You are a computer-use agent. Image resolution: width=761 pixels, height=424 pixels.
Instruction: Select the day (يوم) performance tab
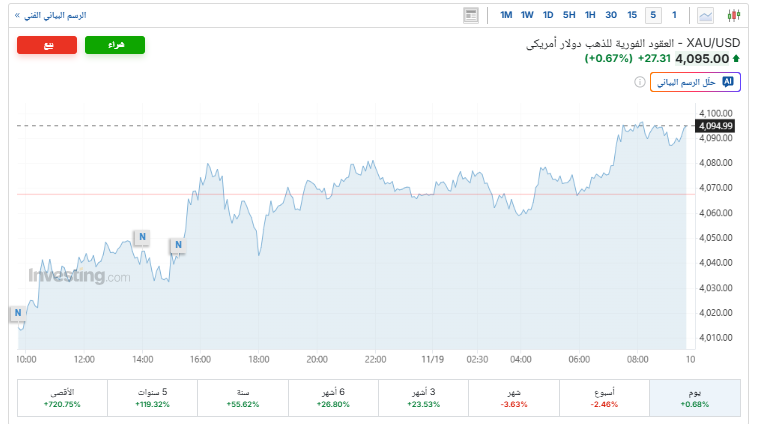tap(695, 398)
